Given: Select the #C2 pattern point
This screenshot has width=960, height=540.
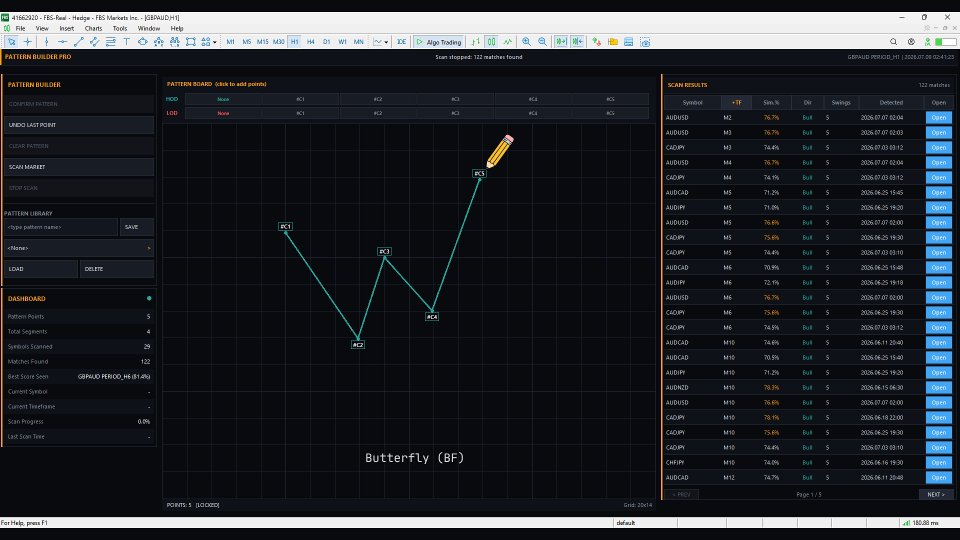Looking at the screenshot, I should tap(358, 345).
